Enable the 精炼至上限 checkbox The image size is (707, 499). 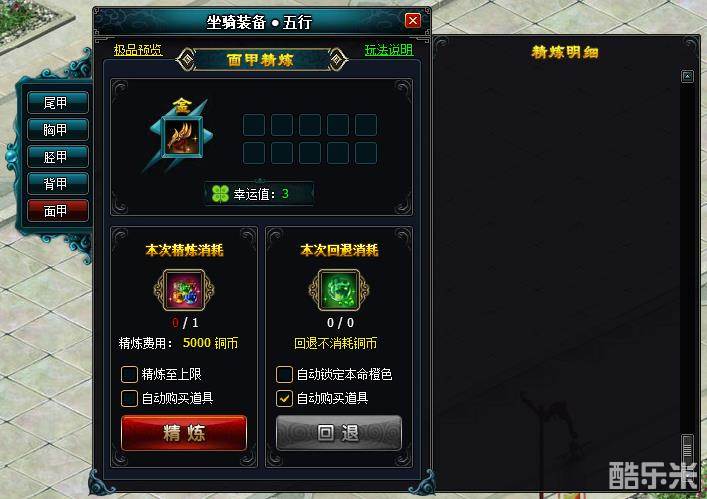click(x=129, y=374)
